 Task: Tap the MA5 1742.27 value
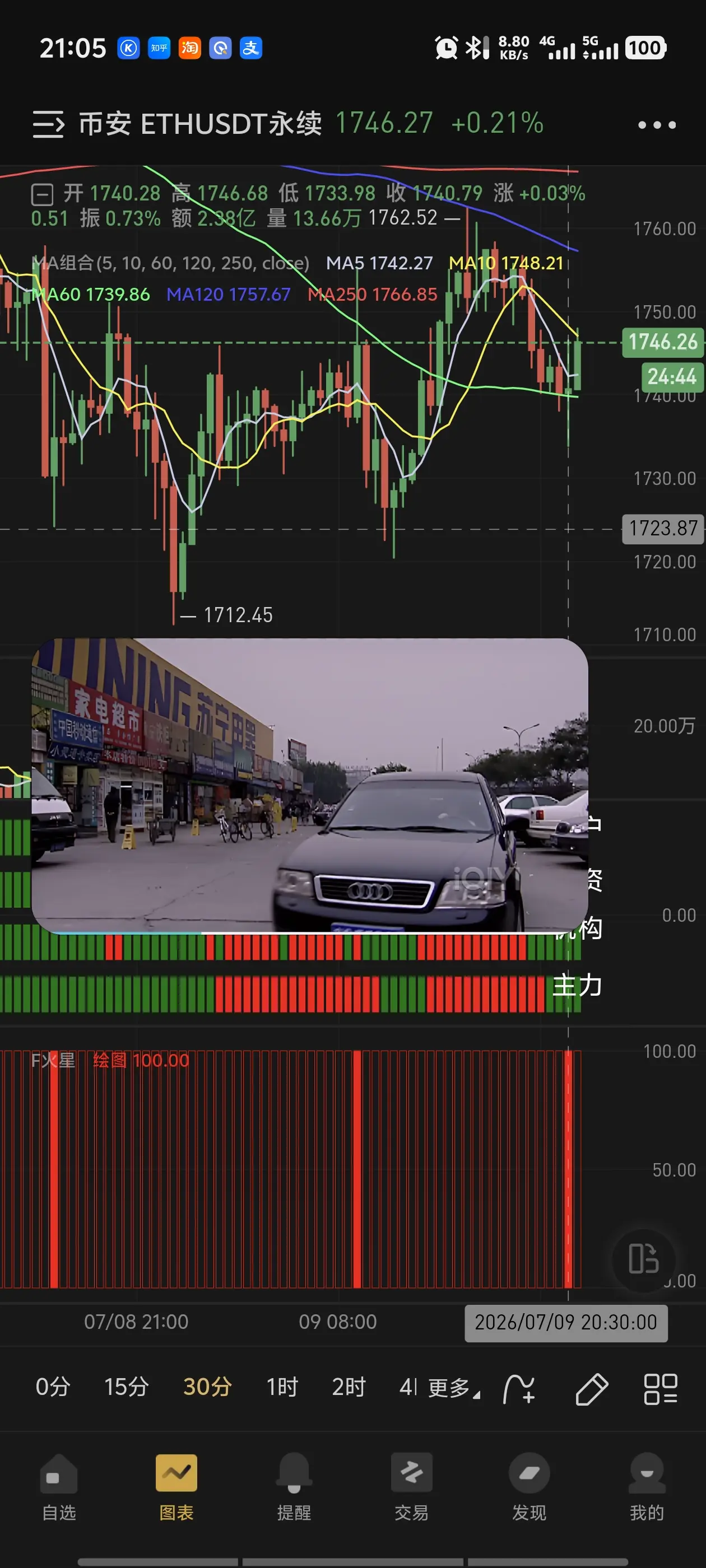[379, 263]
